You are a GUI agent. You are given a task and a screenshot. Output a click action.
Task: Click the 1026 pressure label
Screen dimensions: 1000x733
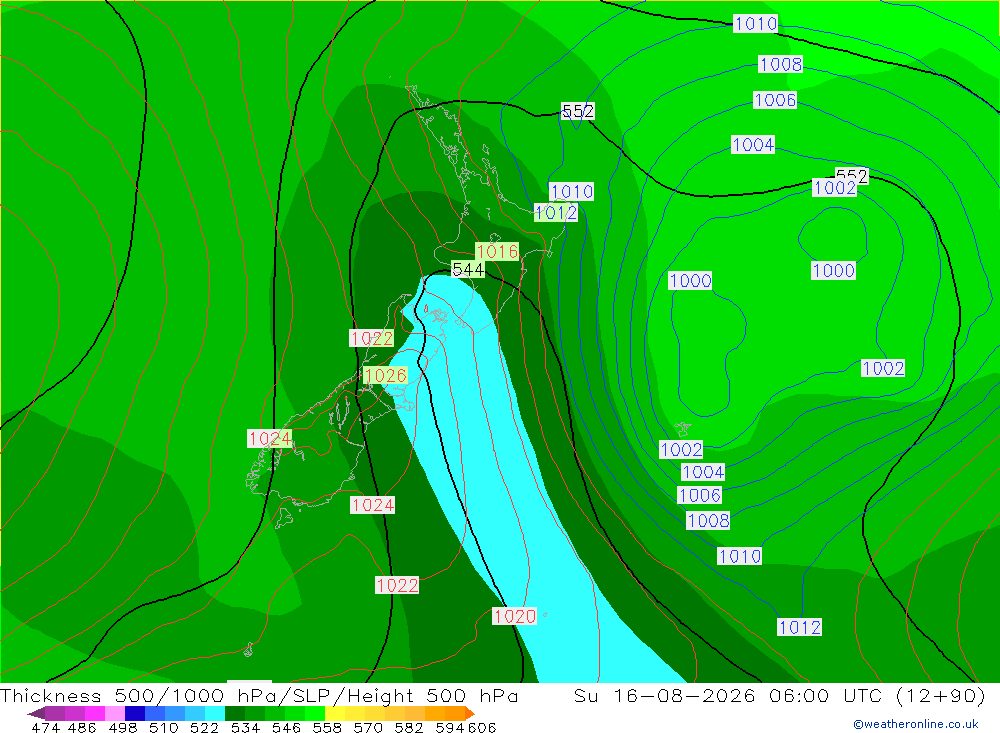click(x=385, y=376)
